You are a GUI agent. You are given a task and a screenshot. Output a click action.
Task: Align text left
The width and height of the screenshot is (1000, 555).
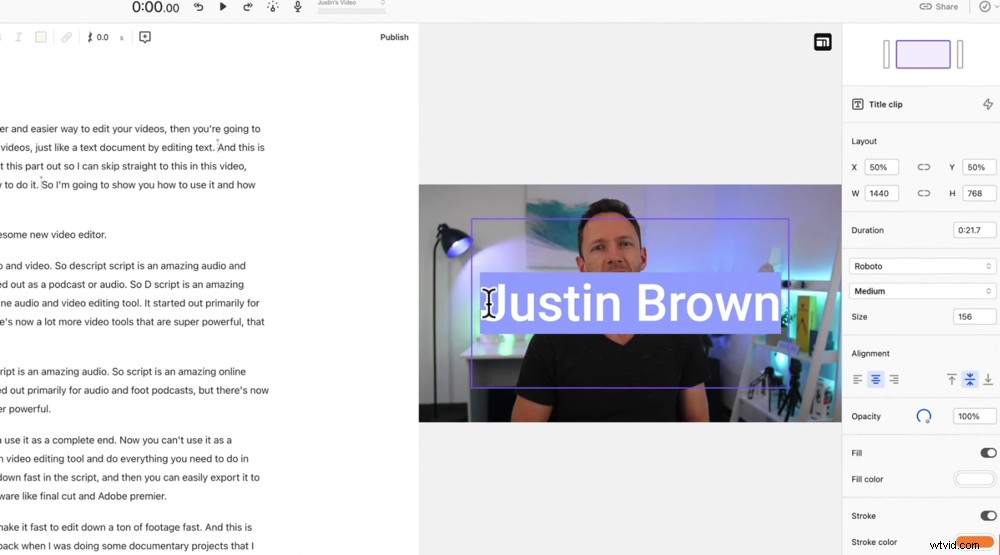tap(858, 380)
